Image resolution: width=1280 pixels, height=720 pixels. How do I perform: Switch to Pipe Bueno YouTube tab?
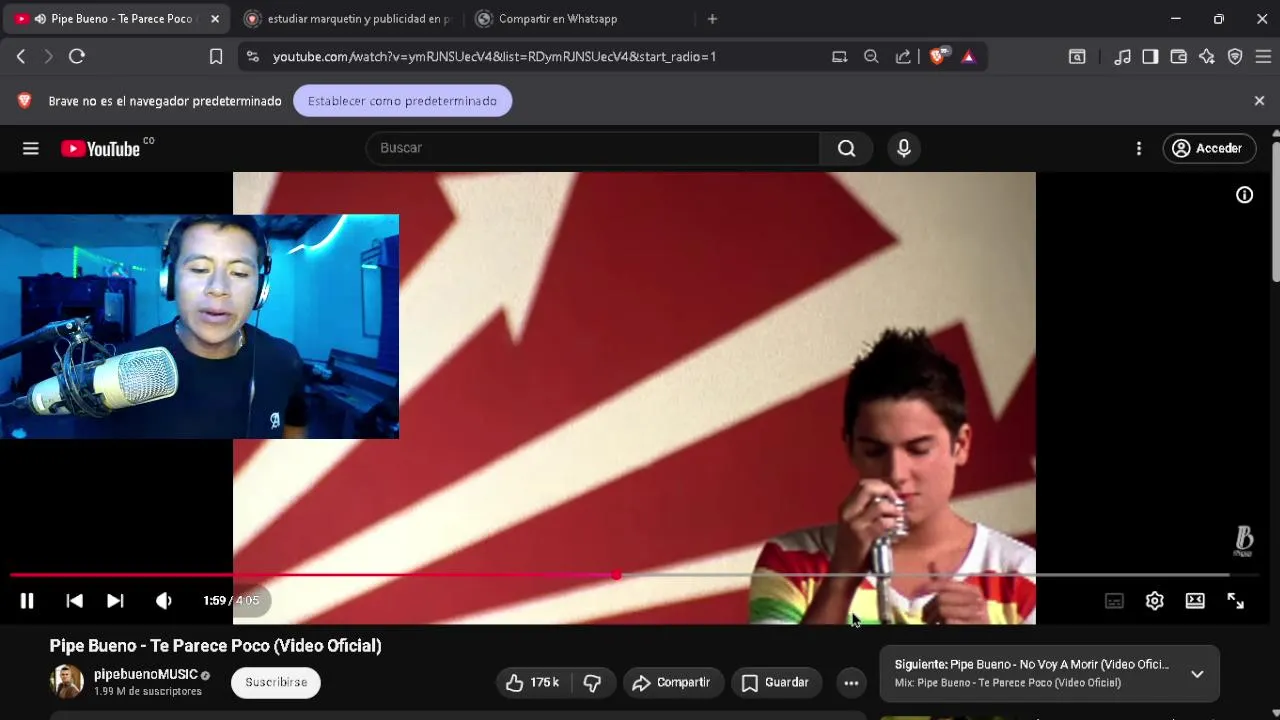(116, 19)
